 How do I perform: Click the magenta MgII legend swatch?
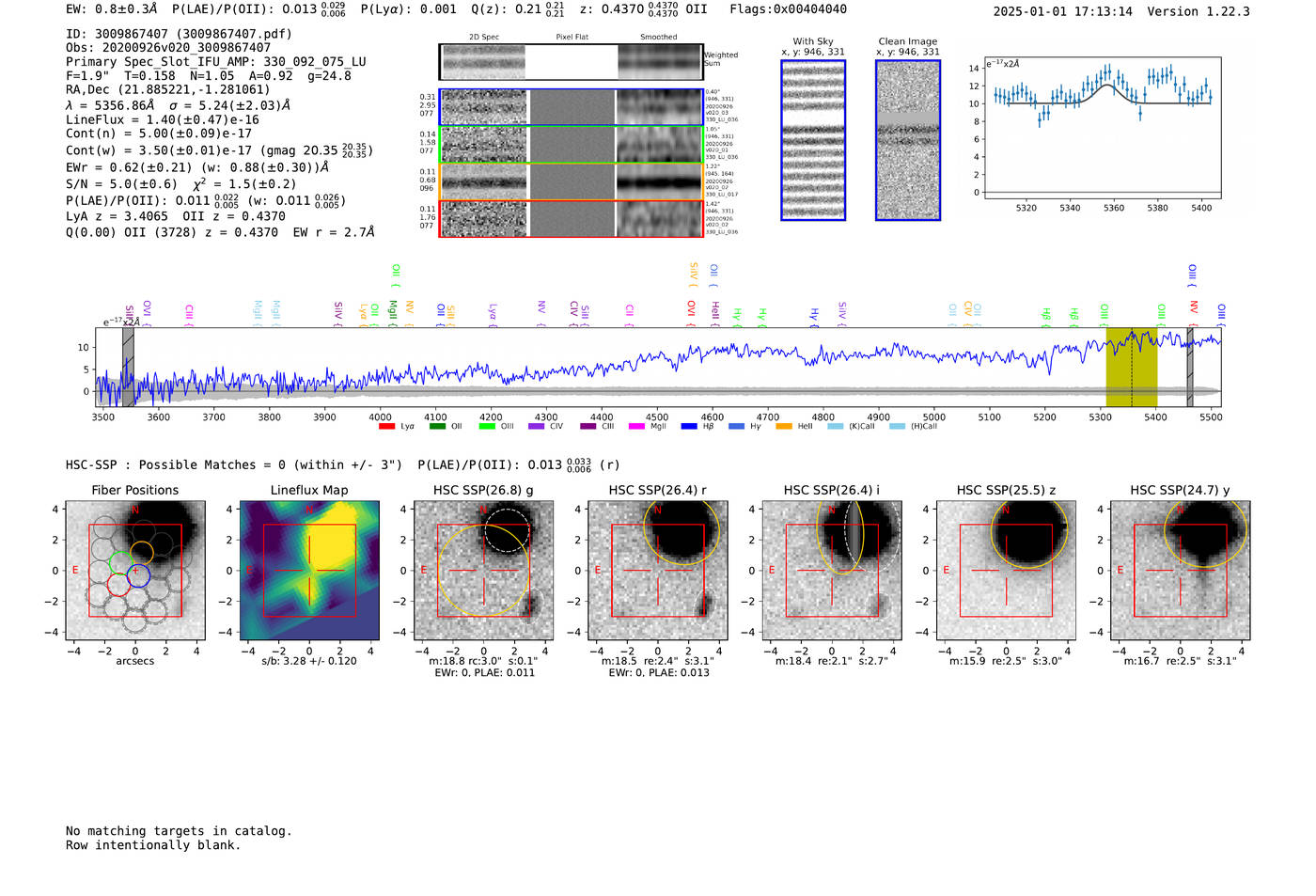click(637, 427)
